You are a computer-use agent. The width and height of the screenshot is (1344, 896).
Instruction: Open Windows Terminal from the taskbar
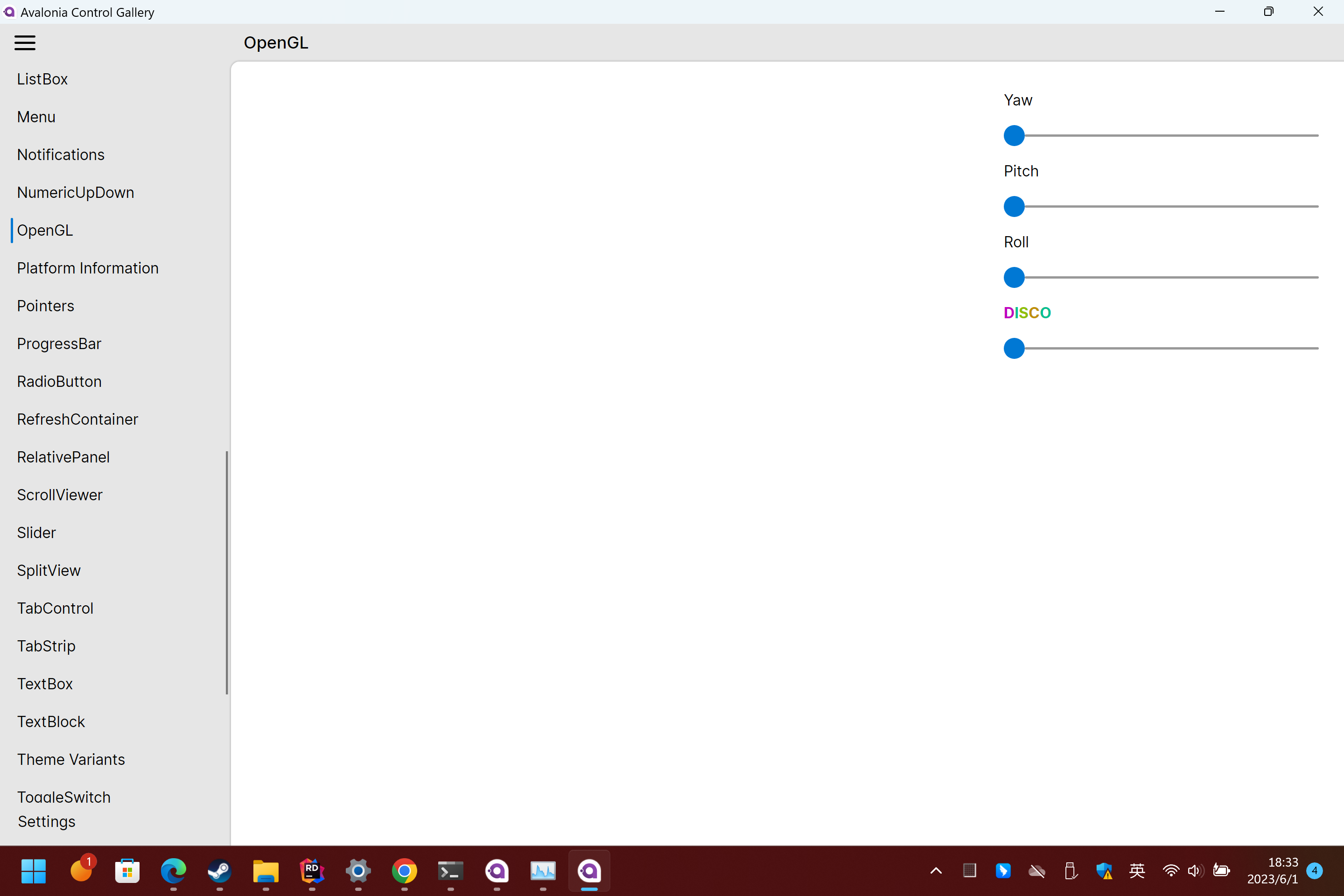pos(450,871)
